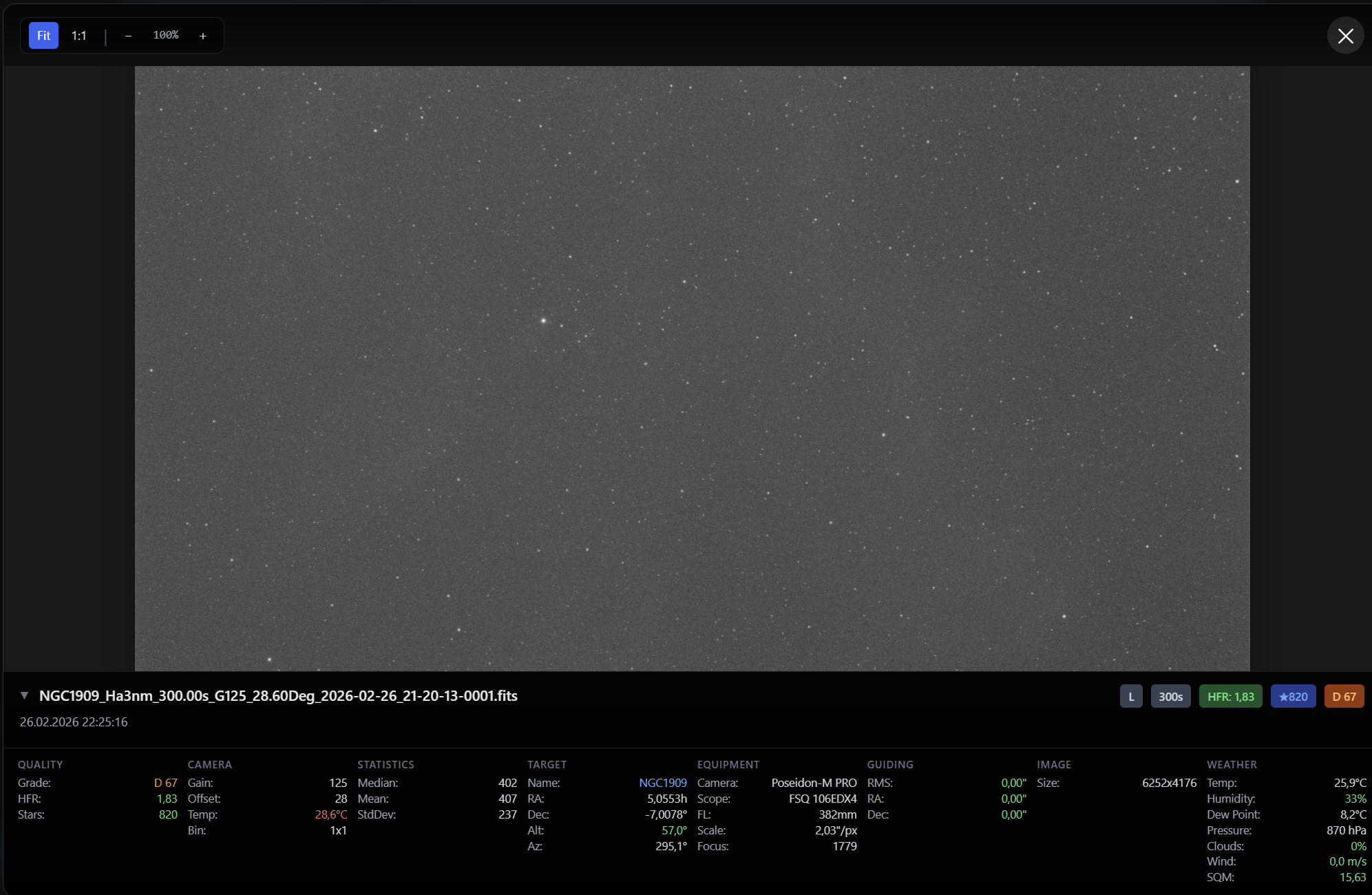Open the NGC1909 target name link
Viewport: 1372px width, 895px height.
[662, 783]
